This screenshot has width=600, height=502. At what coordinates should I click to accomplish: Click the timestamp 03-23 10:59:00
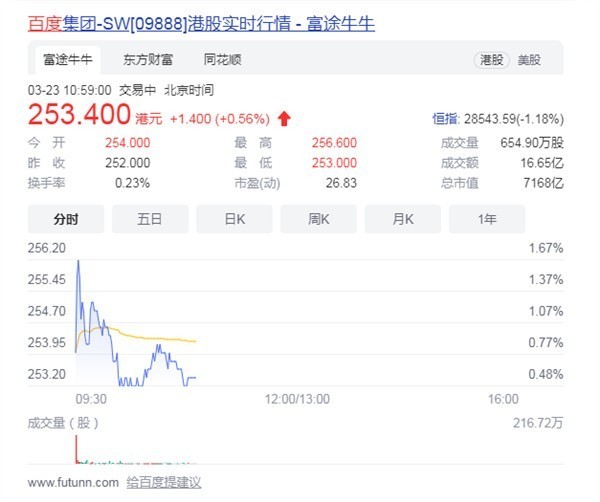70,90
